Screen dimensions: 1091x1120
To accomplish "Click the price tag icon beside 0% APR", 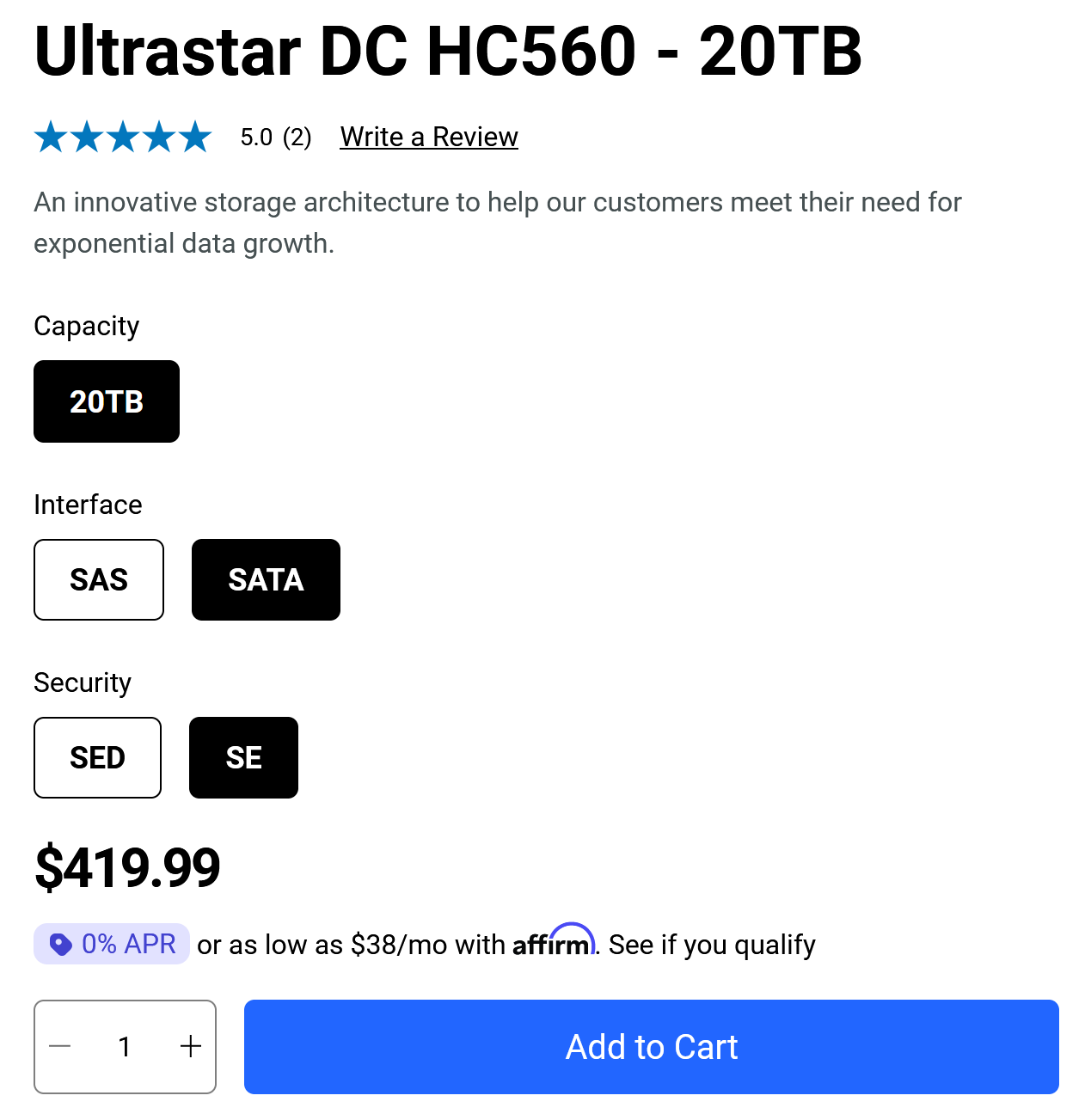I will [x=60, y=945].
